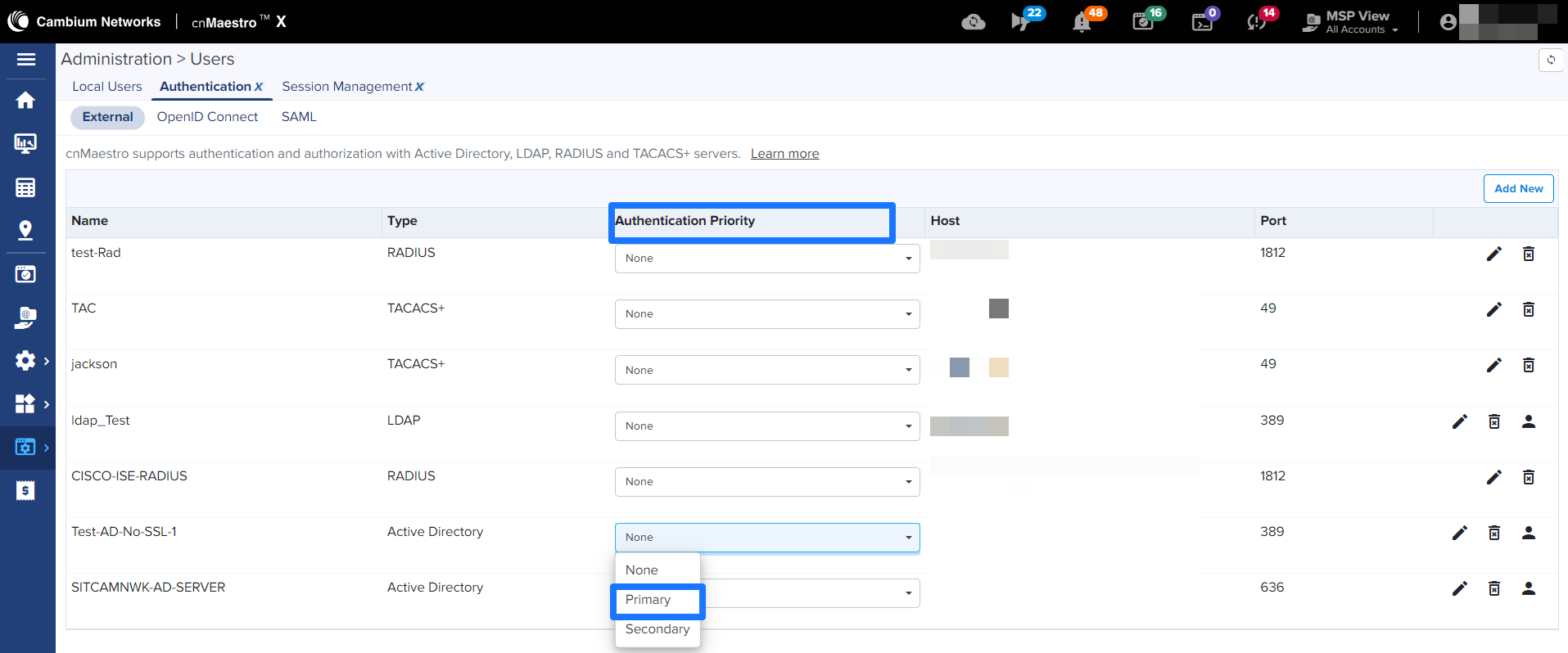Switch to the Local Users tab
Screen dimensions: 1568x653
(106, 87)
